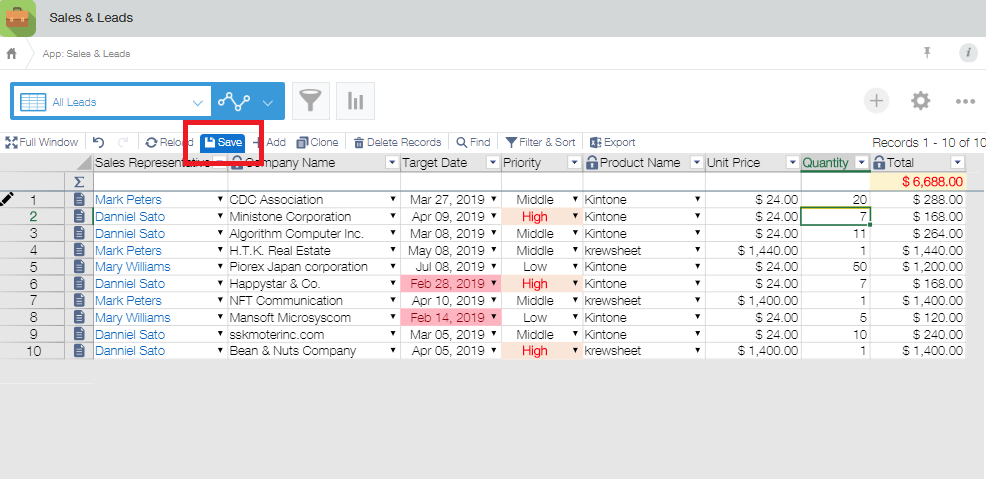Screen dimensions: 986x479
Task: Open the filter funnel icon
Action: click(x=312, y=101)
